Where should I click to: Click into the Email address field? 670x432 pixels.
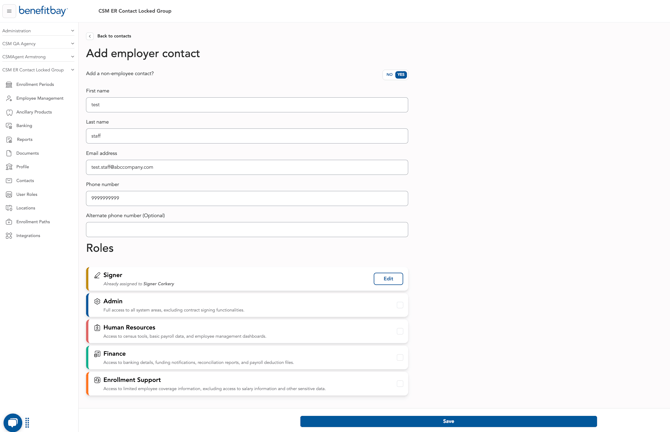247,167
